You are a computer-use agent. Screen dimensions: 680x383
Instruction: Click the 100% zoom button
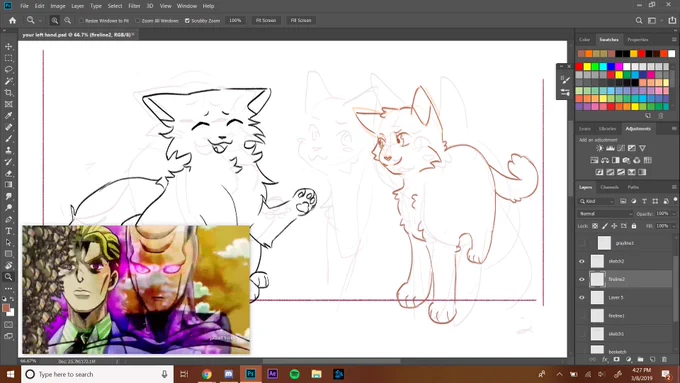tap(235, 20)
